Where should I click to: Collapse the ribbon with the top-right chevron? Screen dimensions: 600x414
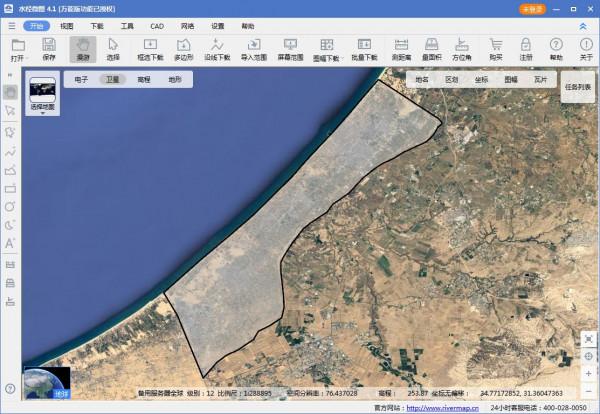coord(583,26)
